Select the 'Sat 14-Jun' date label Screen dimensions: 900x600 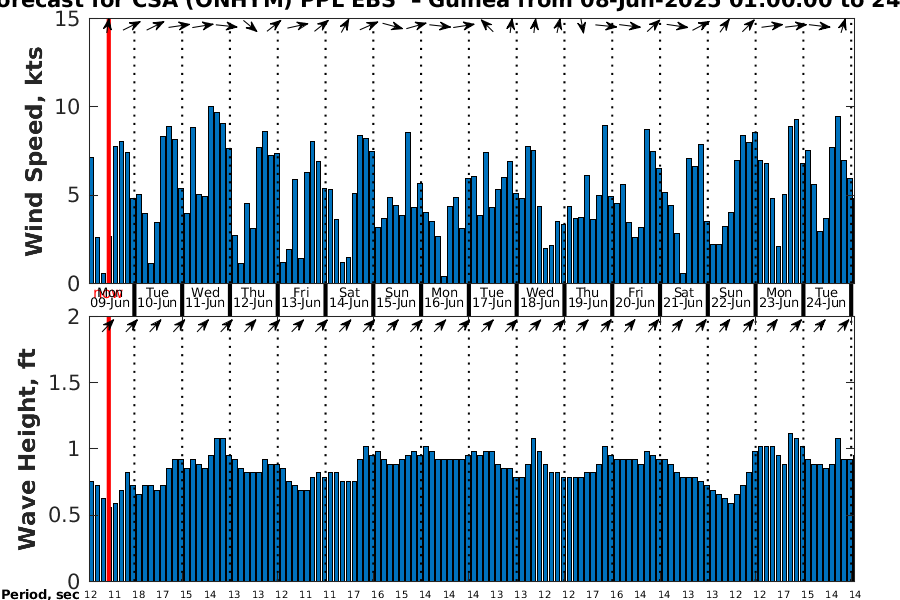349,298
